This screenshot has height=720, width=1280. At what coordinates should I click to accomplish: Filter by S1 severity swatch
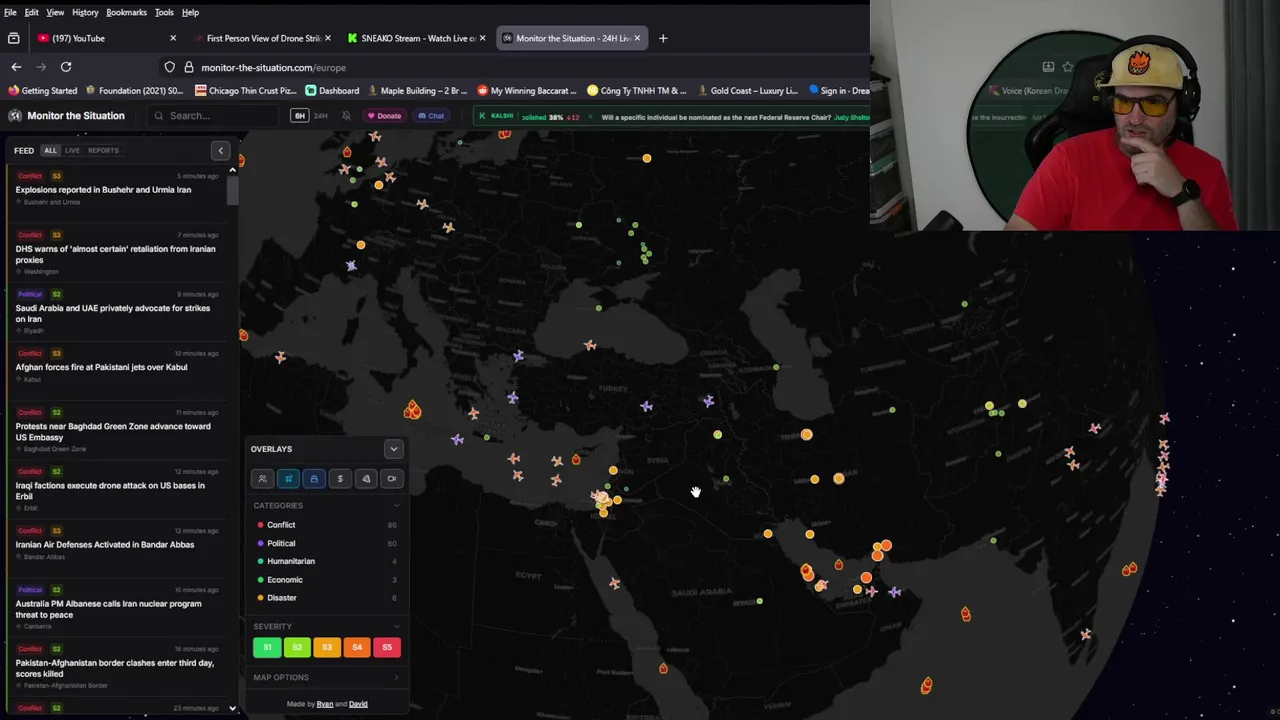(267, 647)
